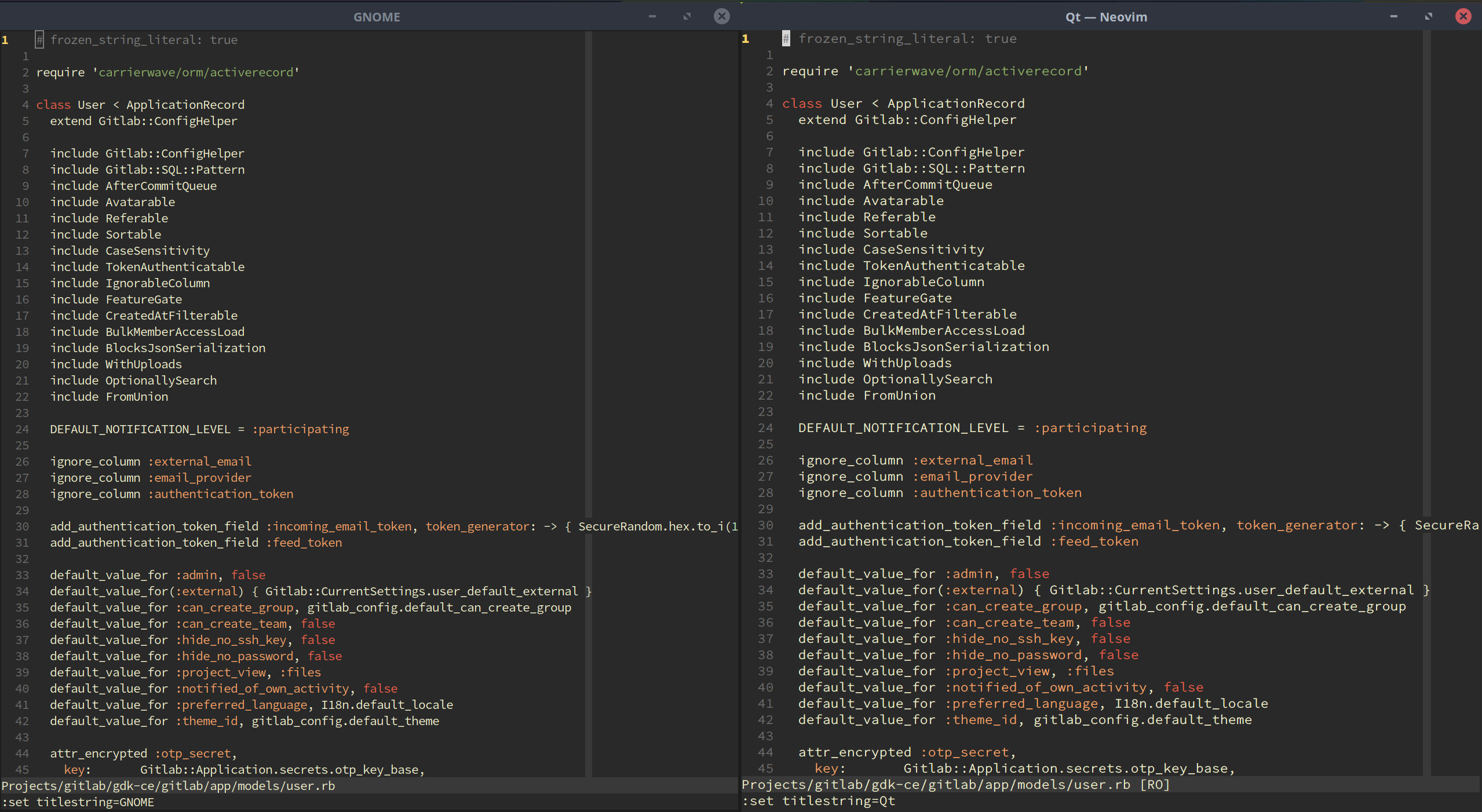The height and width of the screenshot is (812, 1482).
Task: Click the DEFAULT_NOTIFICATION_LEVEL constant in Qt window
Action: coord(901,427)
